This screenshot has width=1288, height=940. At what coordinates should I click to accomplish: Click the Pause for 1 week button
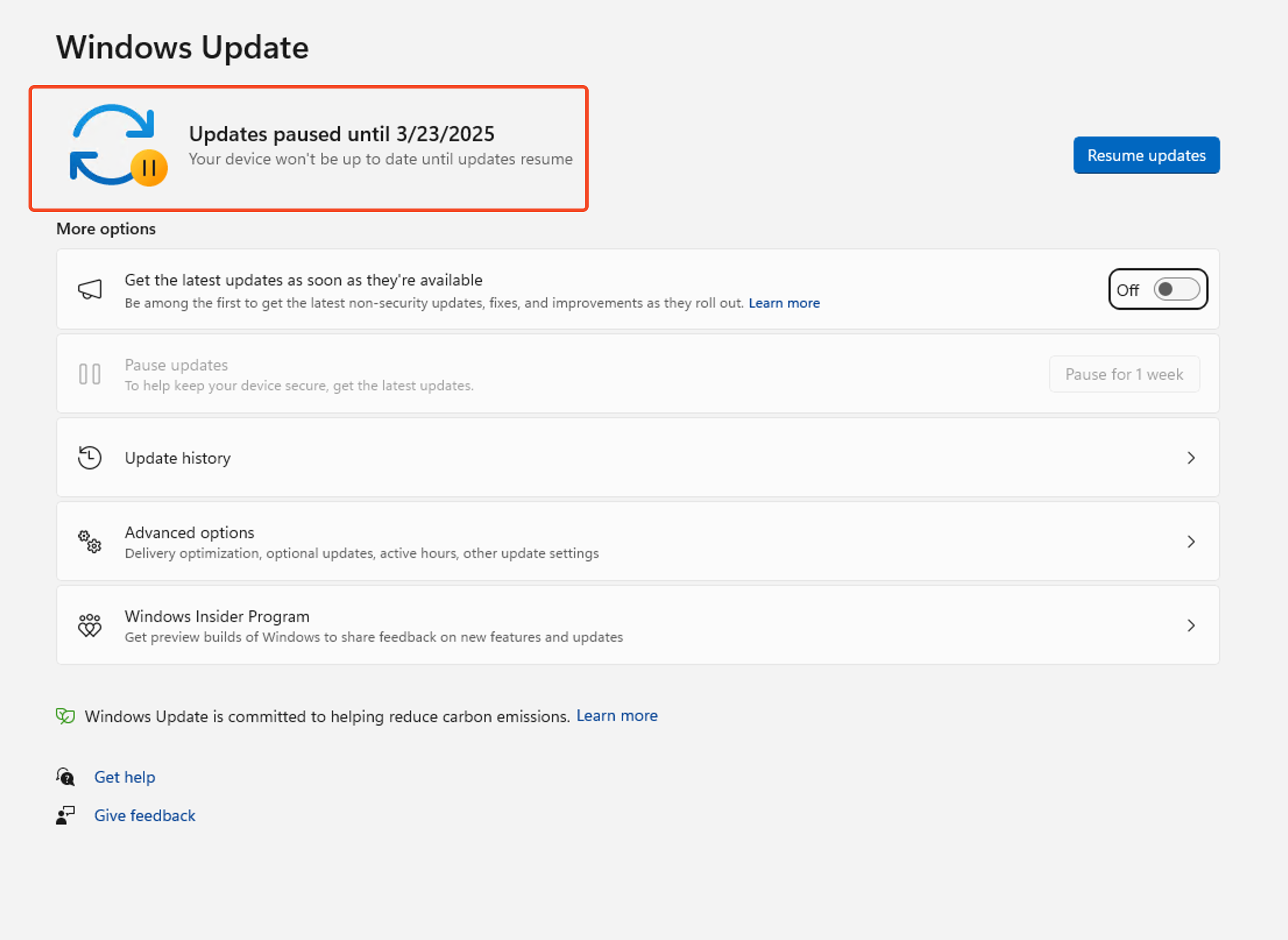tap(1124, 374)
